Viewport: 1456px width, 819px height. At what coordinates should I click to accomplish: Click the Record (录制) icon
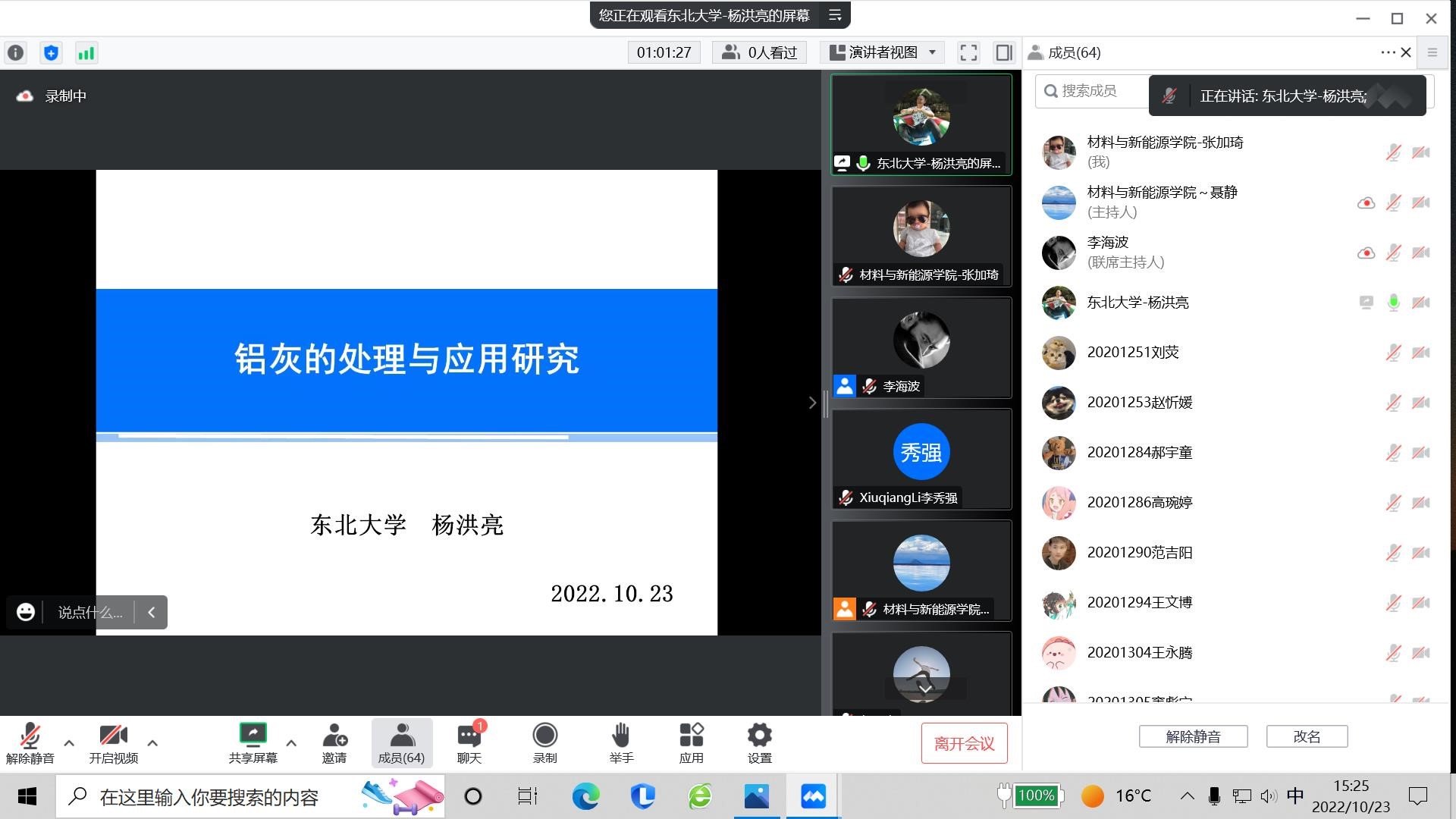(544, 736)
